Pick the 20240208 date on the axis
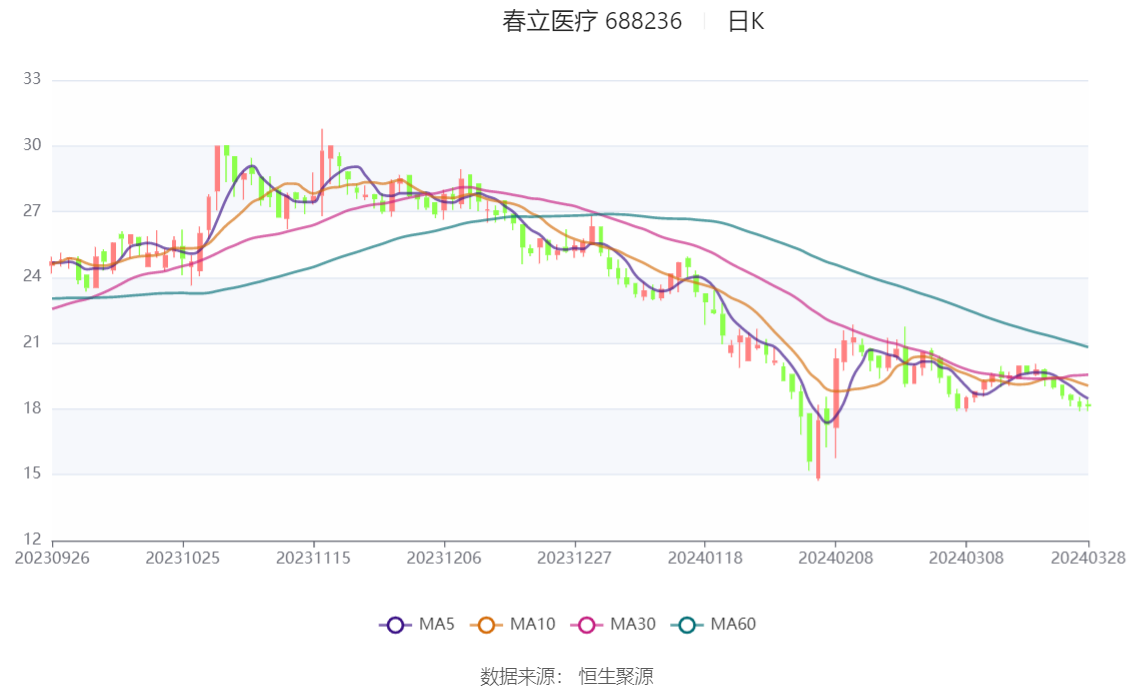This screenshot has width=1134, height=689. [x=834, y=558]
